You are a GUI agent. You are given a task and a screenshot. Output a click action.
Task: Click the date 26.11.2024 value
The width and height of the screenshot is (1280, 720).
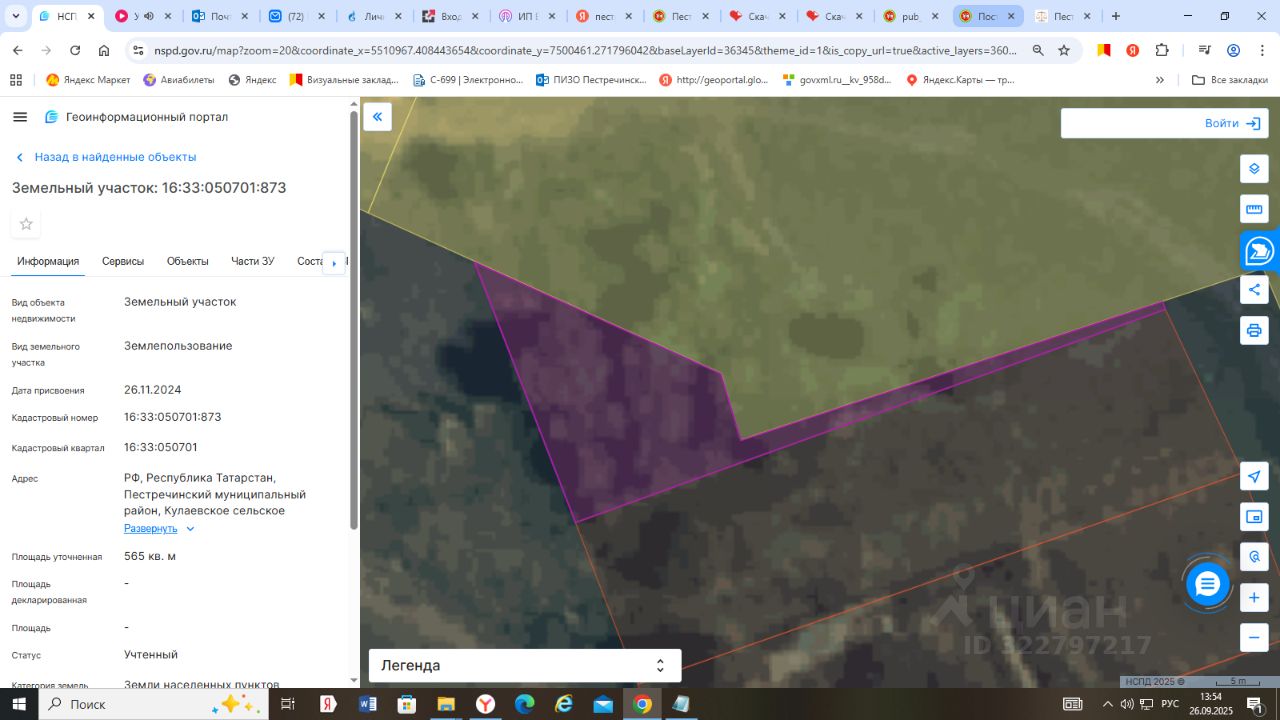click(153, 390)
